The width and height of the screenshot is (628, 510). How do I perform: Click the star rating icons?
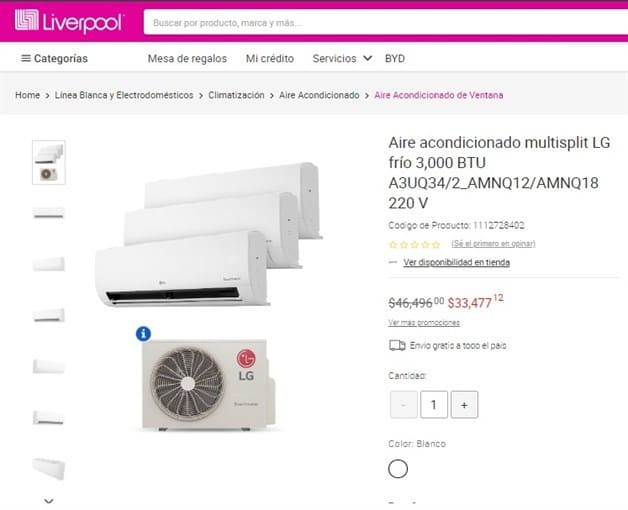click(x=415, y=244)
